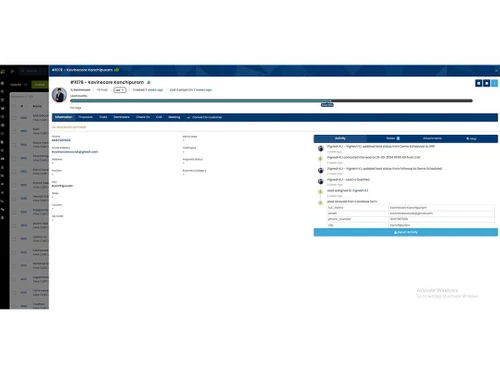
Task: Click the lock icon beside the lead title
Action: click(149, 82)
